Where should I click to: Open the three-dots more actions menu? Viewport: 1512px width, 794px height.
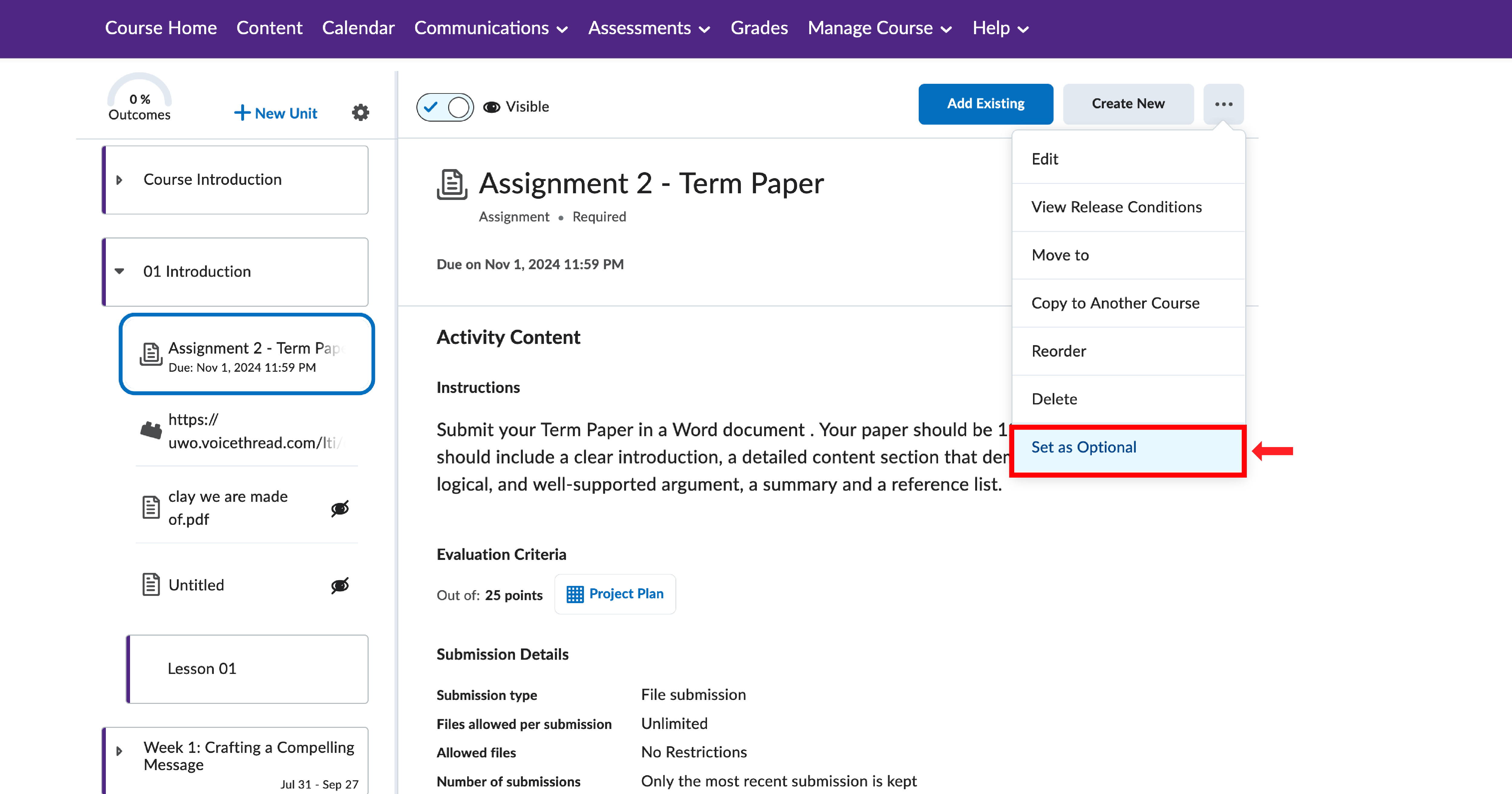point(1223,104)
